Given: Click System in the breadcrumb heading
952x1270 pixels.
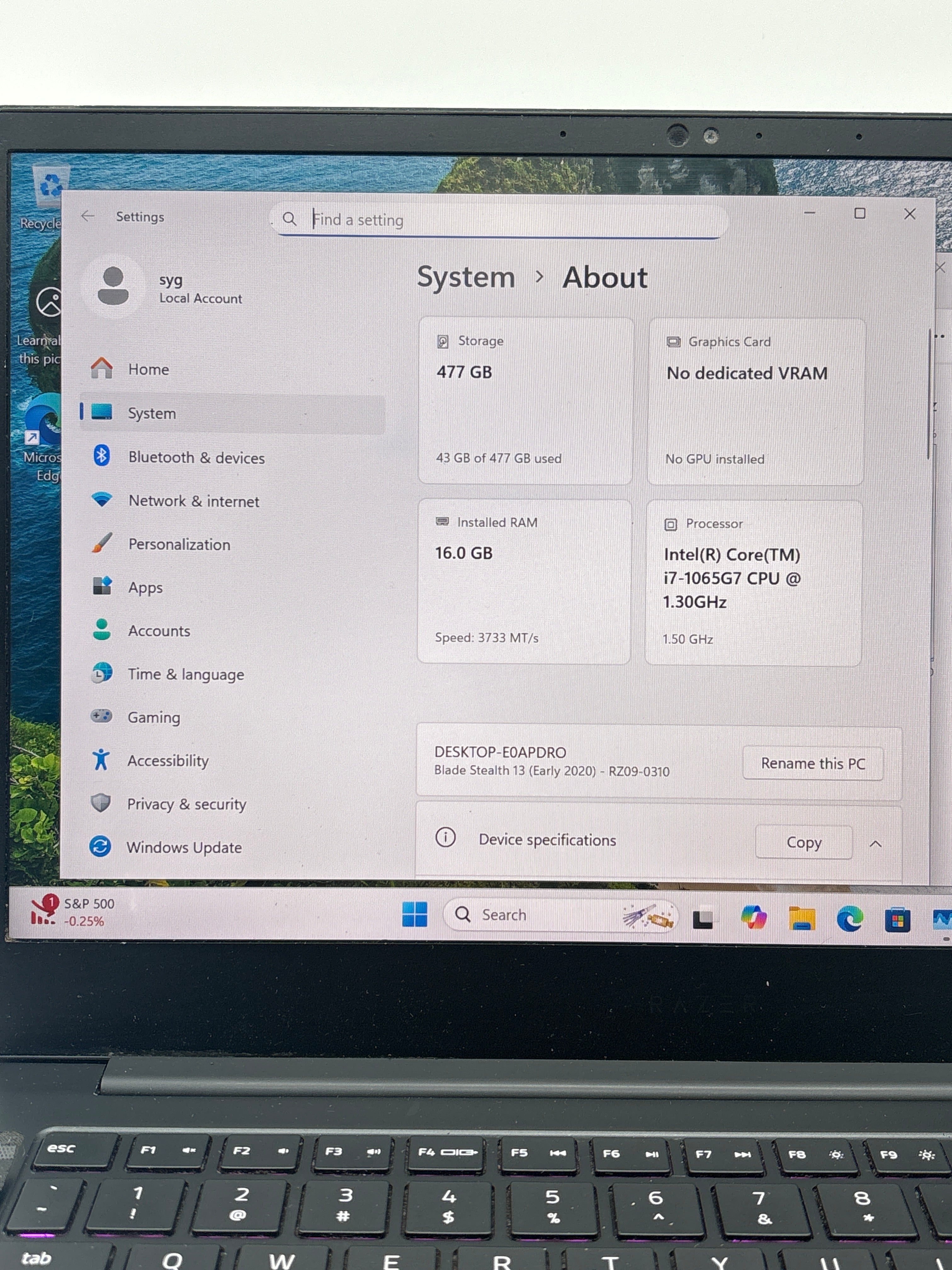Looking at the screenshot, I should (466, 277).
